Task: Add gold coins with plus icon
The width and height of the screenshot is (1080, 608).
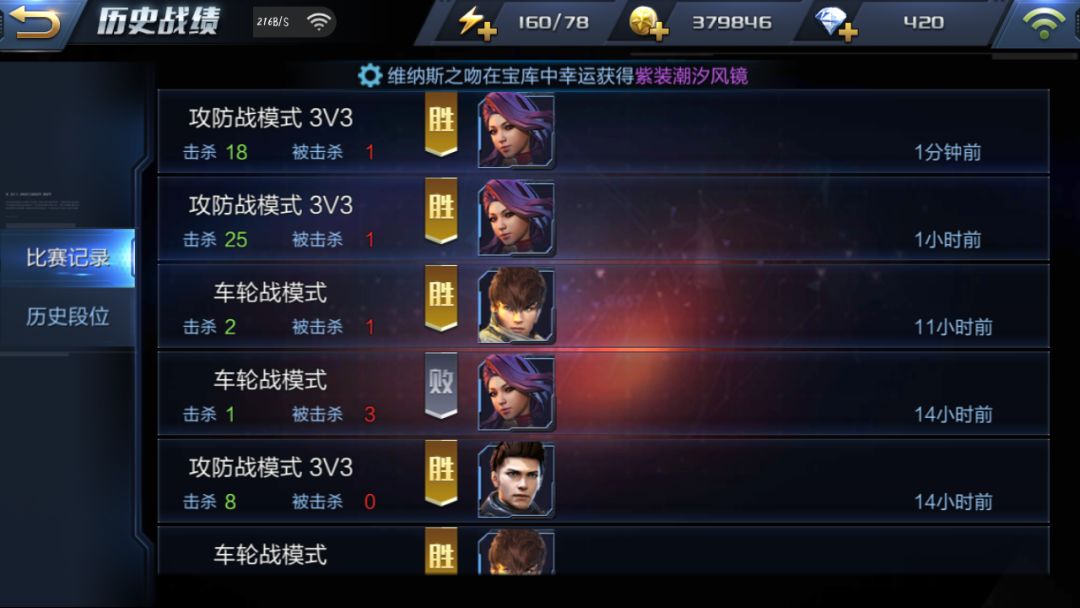Action: click(x=648, y=23)
